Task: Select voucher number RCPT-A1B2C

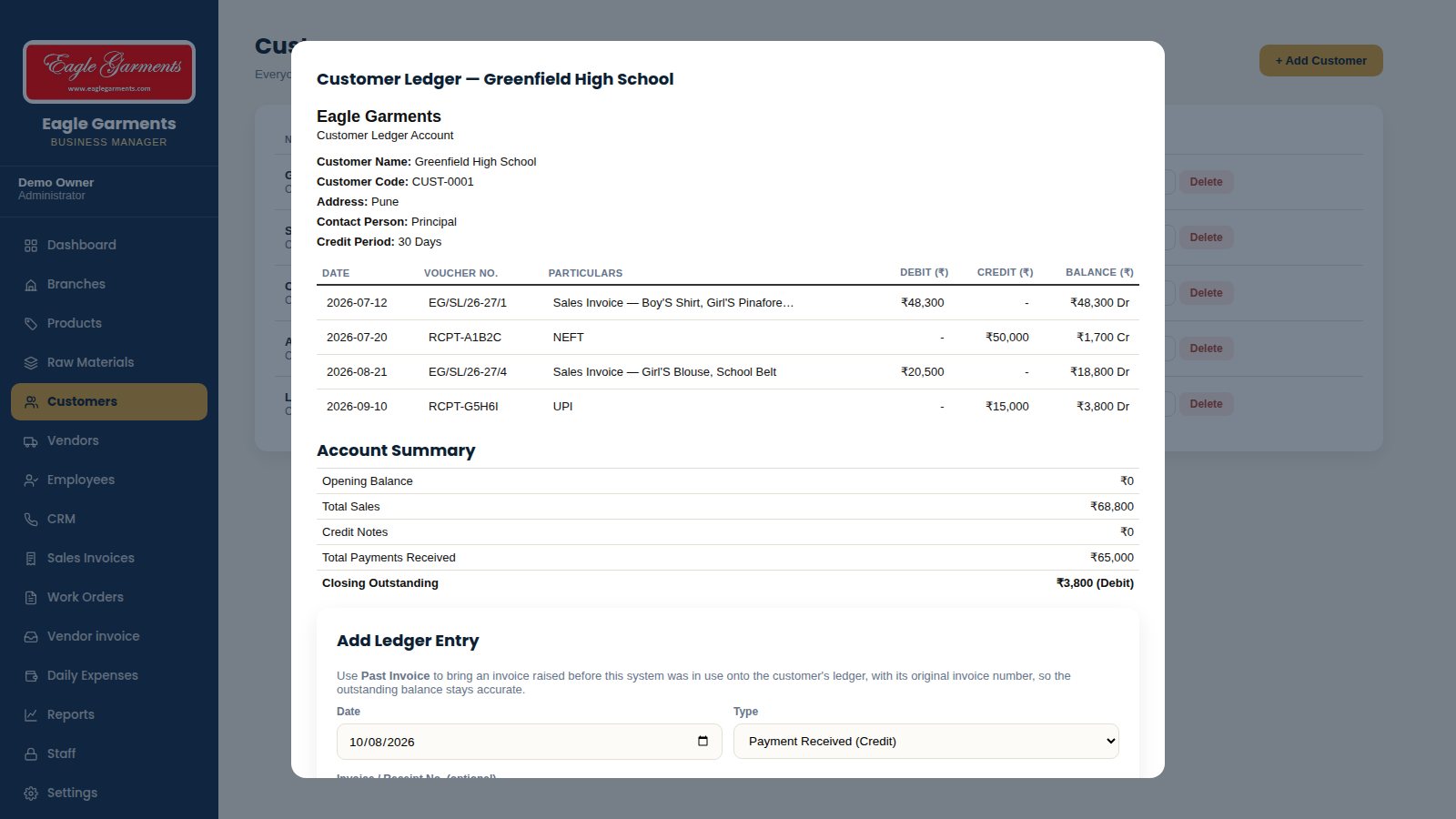Action: pyautogui.click(x=465, y=338)
